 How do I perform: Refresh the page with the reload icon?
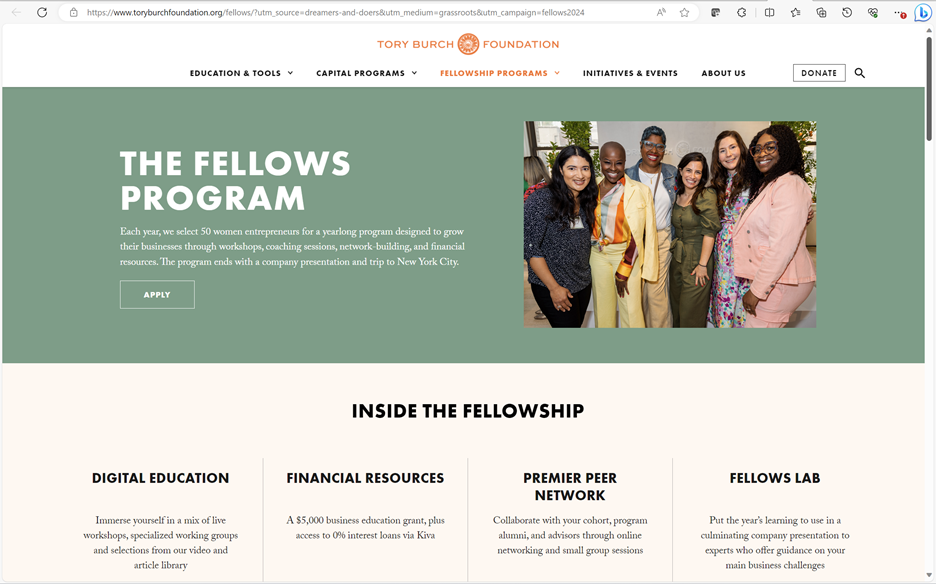pos(42,13)
